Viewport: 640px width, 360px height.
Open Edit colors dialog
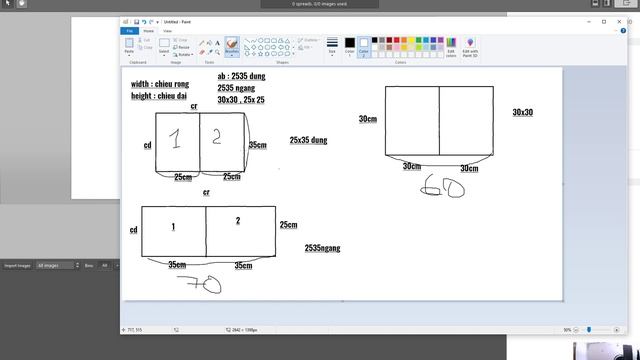(451, 47)
